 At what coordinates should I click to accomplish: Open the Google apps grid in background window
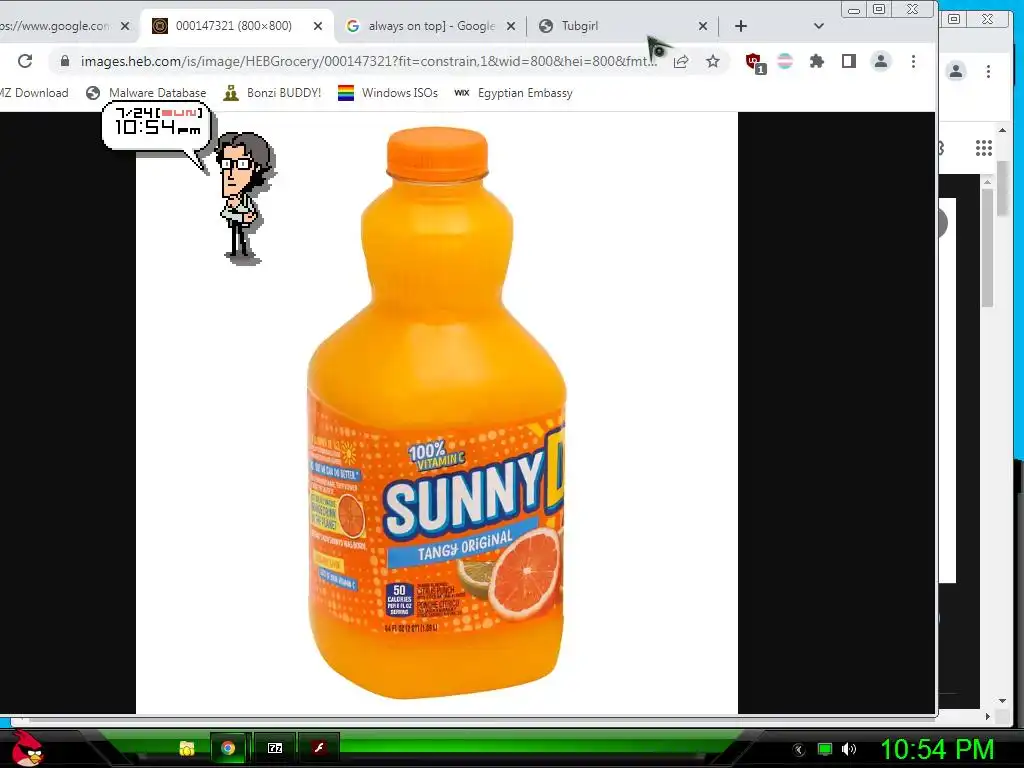pyautogui.click(x=984, y=148)
